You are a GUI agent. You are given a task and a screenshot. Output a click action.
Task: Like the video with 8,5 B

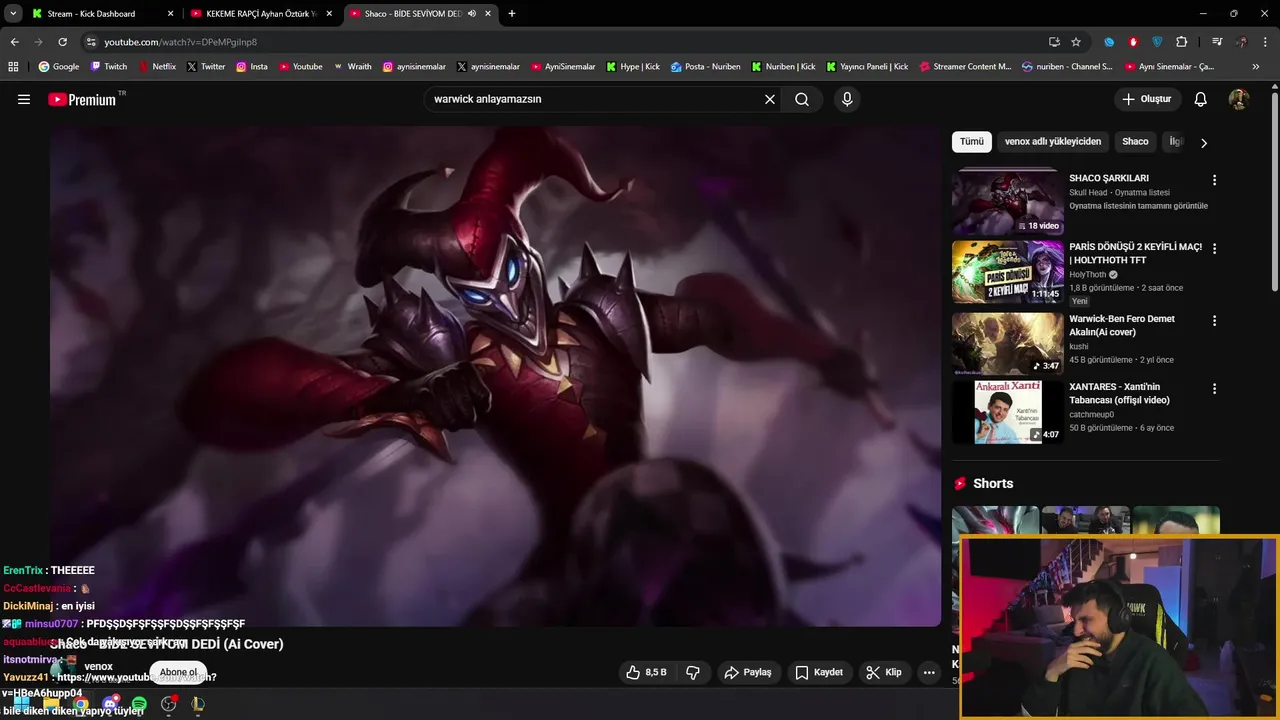click(646, 672)
